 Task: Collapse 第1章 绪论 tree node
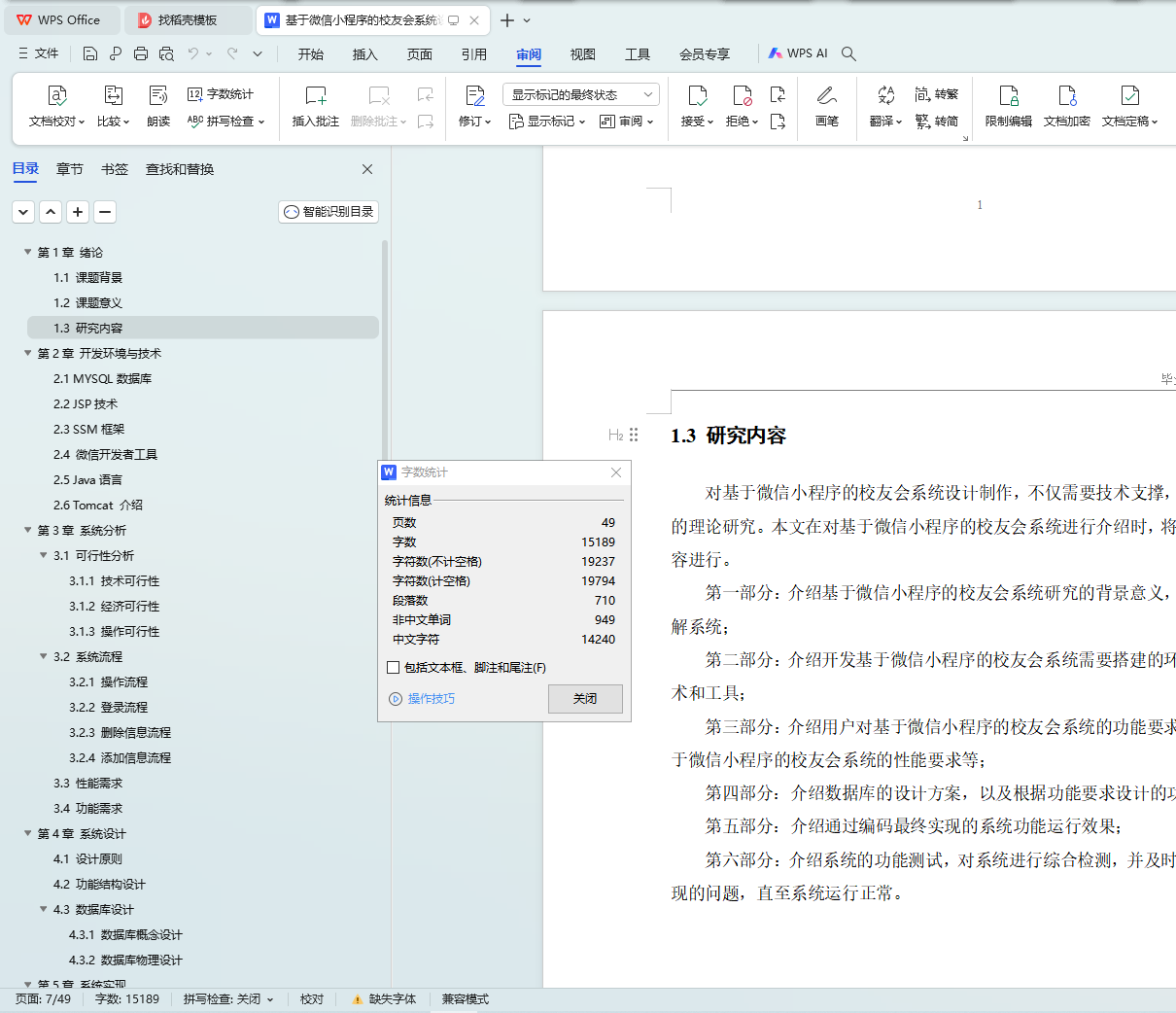(x=27, y=252)
